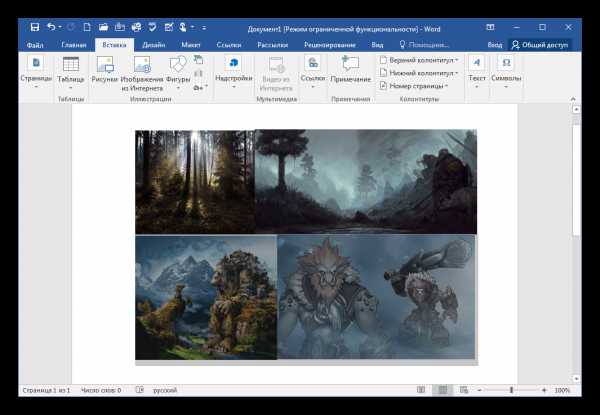Click the zoom out minus button

click(479, 391)
